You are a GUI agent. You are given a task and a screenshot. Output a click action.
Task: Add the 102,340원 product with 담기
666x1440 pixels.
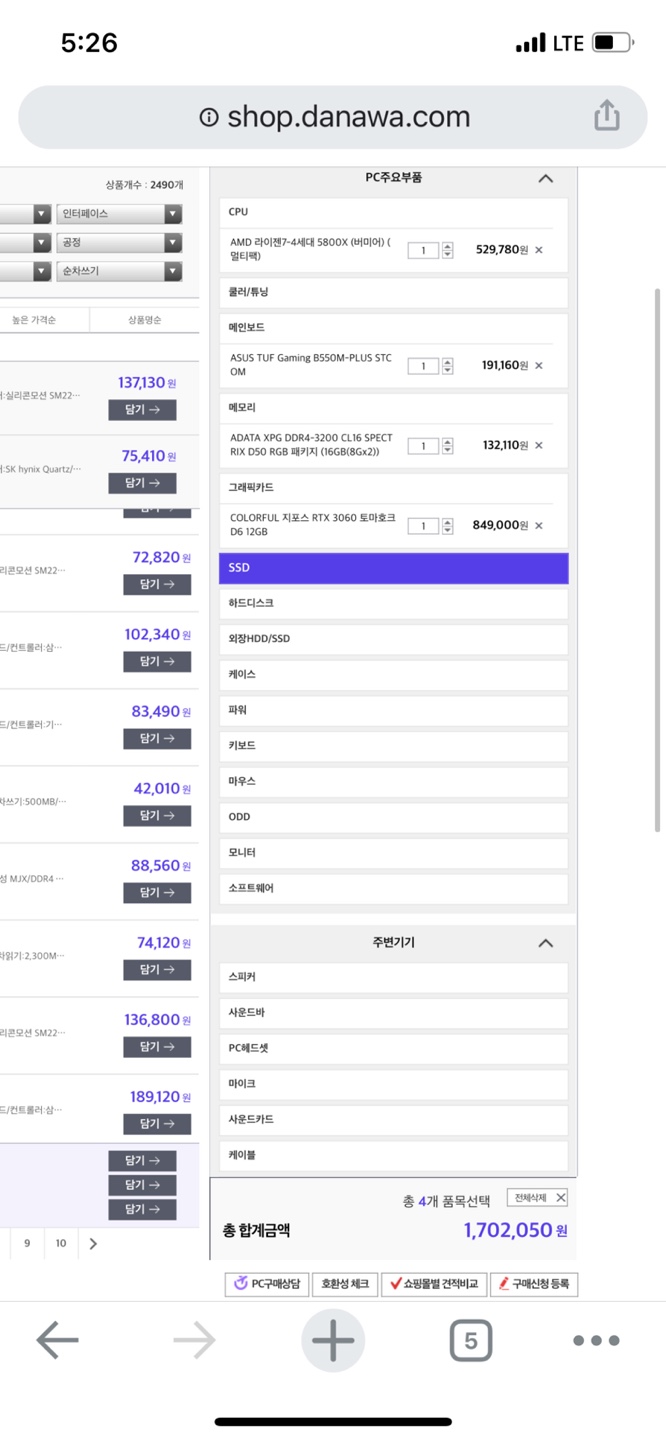[x=157, y=661]
